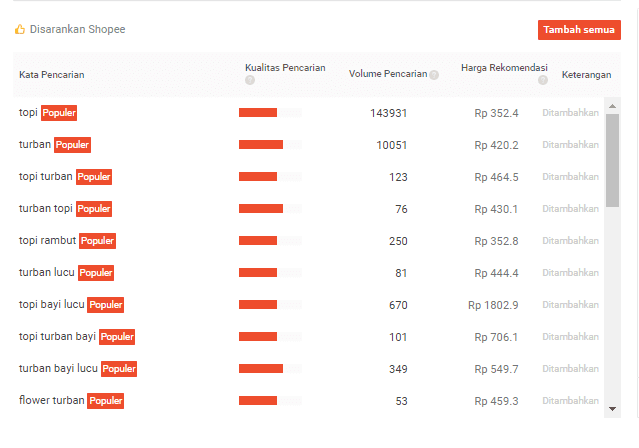This screenshot has height=448, width=639.
Task: Click Ditambahkan in the topi turban row
Action: [x=570, y=177]
